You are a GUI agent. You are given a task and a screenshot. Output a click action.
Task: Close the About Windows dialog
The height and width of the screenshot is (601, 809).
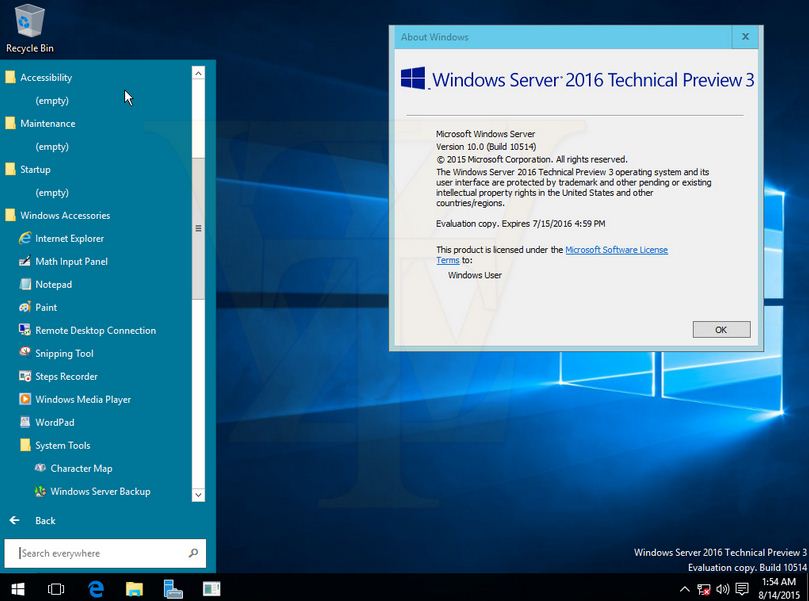(x=745, y=37)
